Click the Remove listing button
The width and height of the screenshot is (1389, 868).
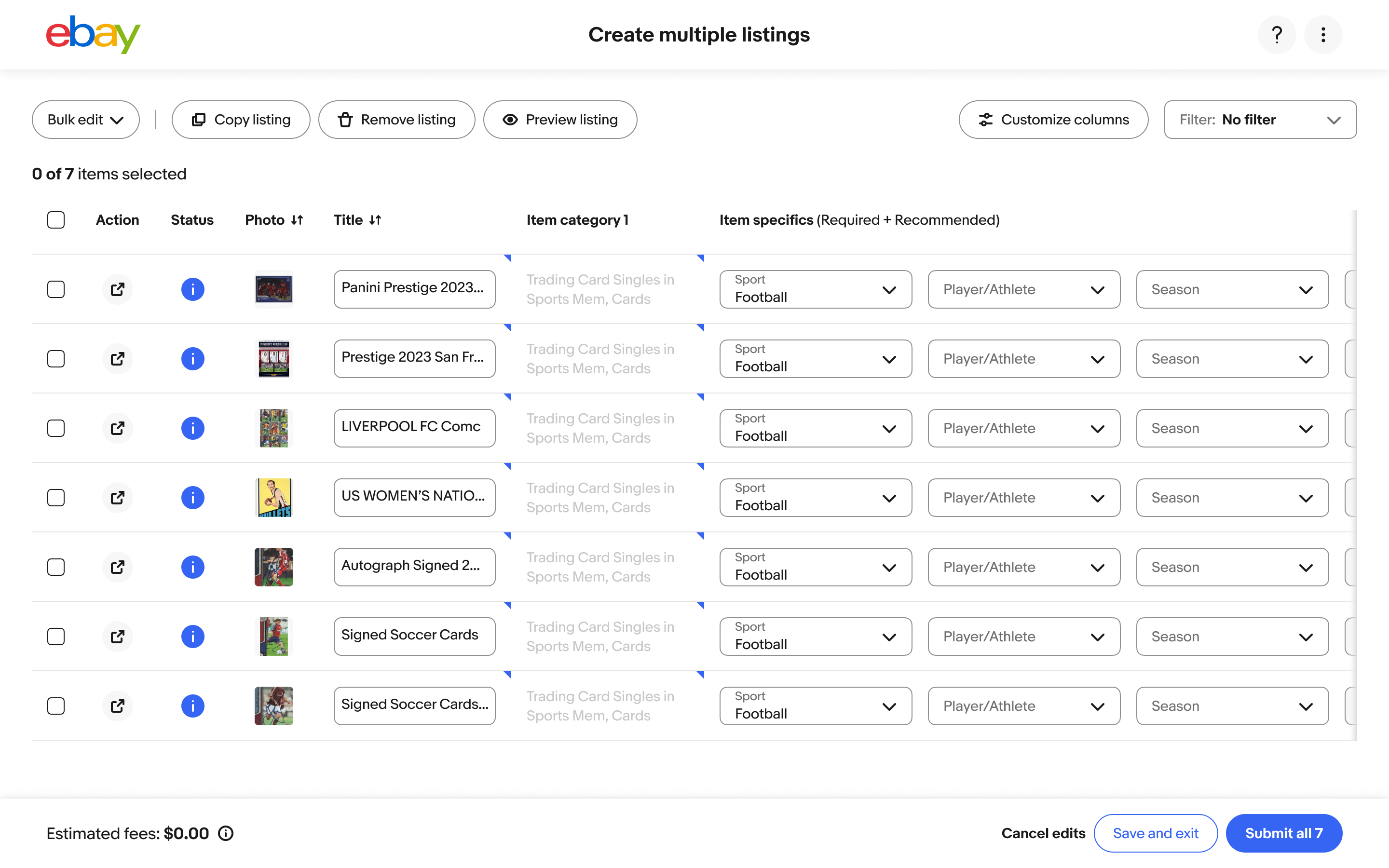coord(396,120)
